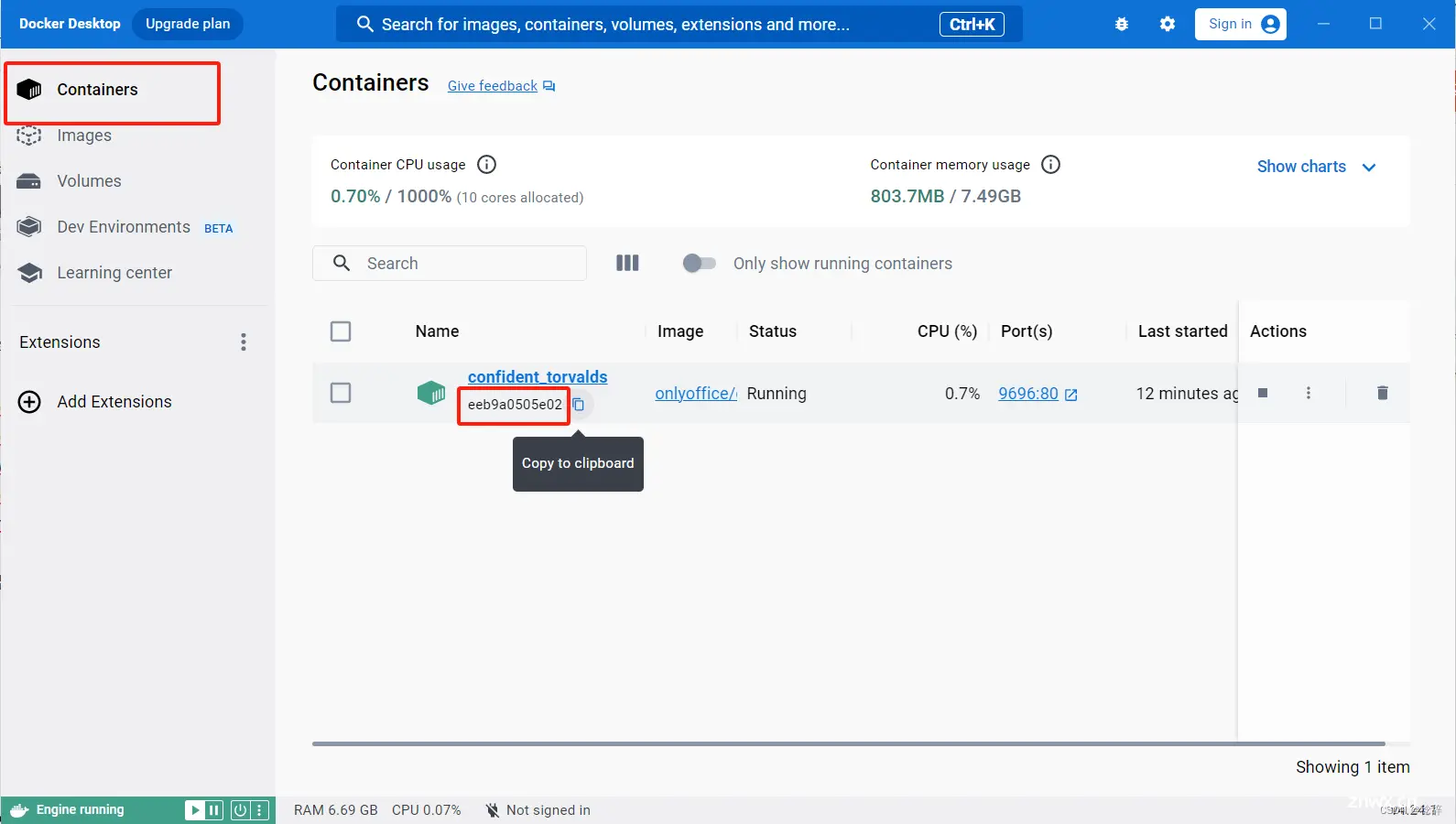This screenshot has height=824, width=1456.
Task: Click Sign in button
Action: (x=1241, y=24)
